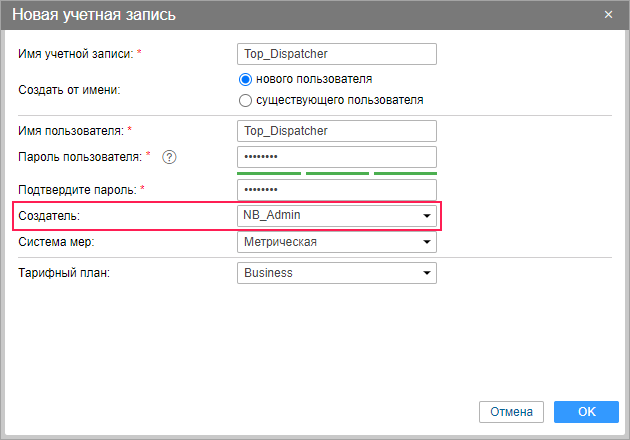Open the Тарифный план Business dropdown
This screenshot has width=630, height=440.
tap(337, 272)
